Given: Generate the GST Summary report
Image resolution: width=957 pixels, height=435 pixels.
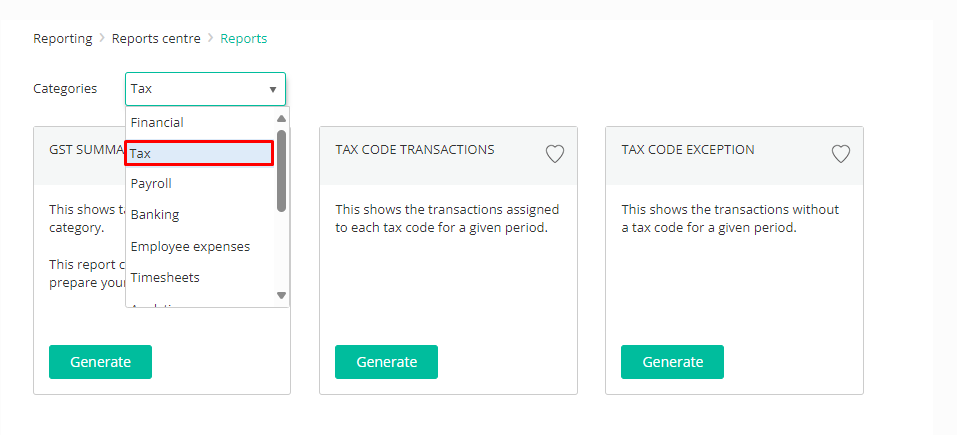Looking at the screenshot, I should click(100, 362).
